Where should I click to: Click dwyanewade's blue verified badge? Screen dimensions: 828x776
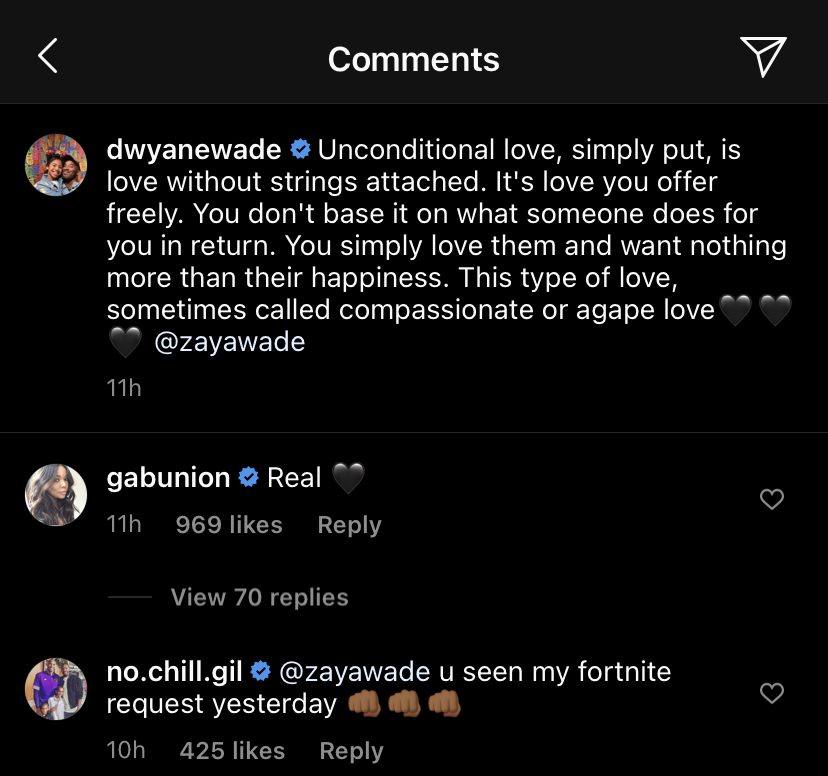pyautogui.click(x=299, y=150)
